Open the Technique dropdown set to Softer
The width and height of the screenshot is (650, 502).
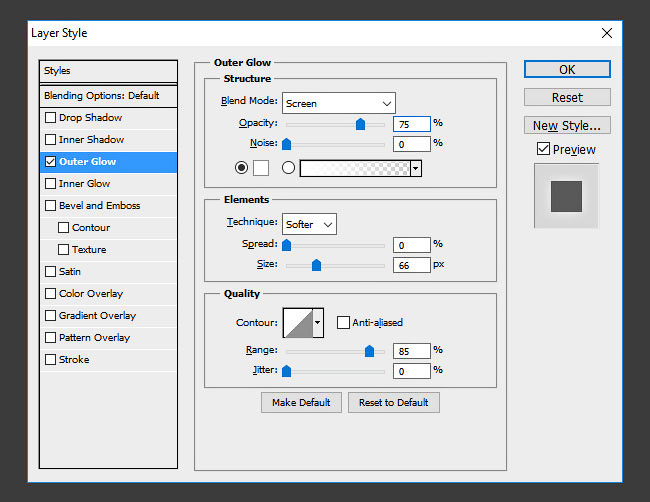click(309, 224)
